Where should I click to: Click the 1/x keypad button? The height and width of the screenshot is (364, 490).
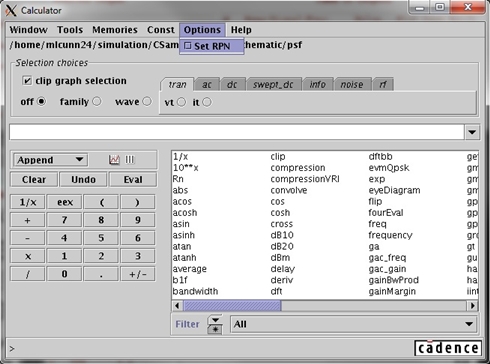pyautogui.click(x=28, y=202)
